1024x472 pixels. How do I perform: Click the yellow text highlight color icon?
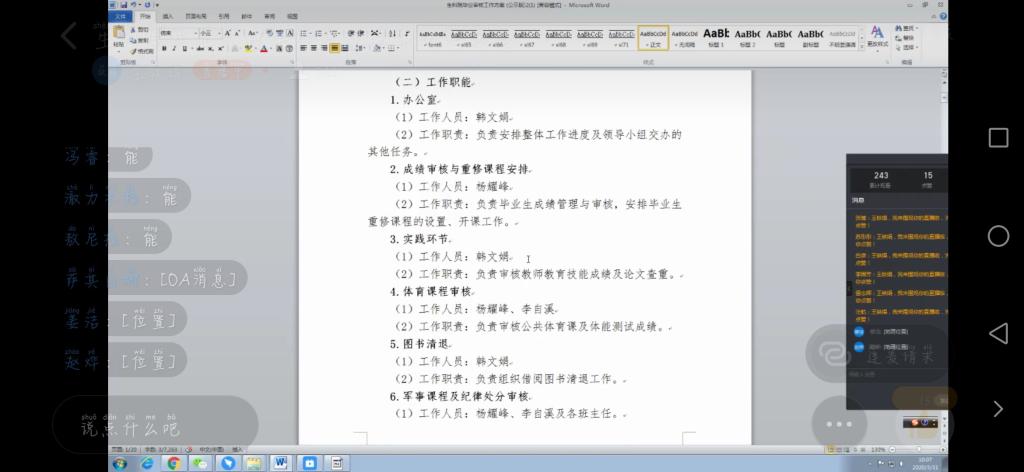tap(248, 48)
